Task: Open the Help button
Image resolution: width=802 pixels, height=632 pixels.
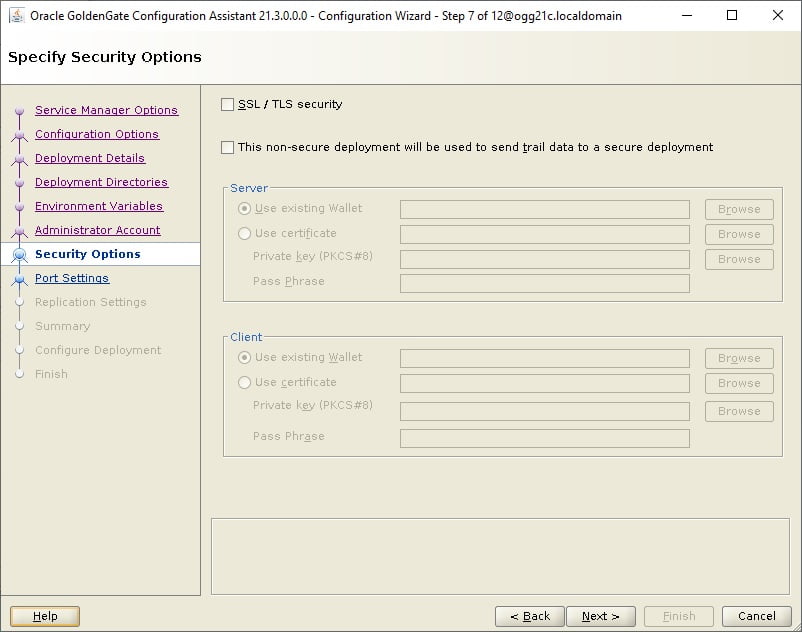Action: tap(45, 616)
